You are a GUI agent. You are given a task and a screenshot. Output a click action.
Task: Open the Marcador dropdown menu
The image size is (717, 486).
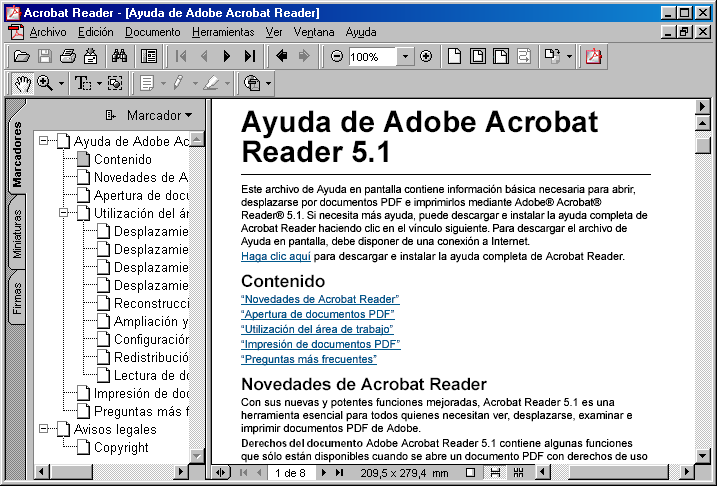[149, 115]
